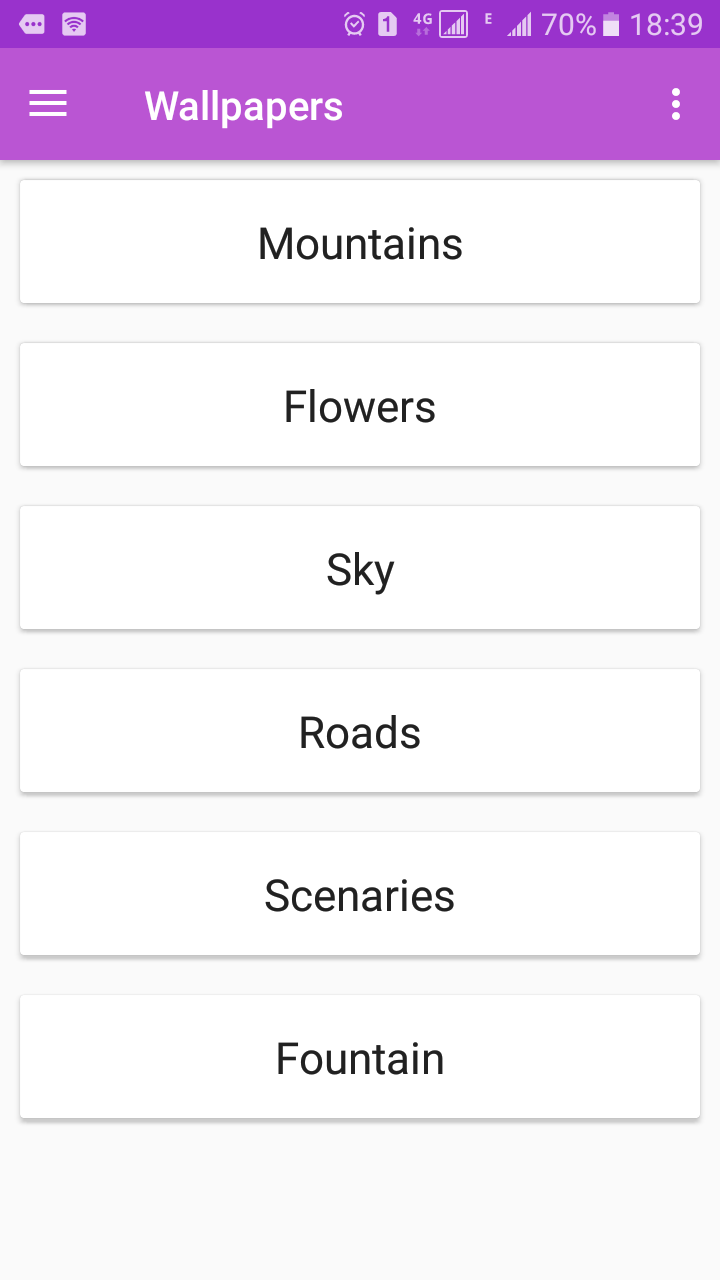
Task: Tap the 18:39 clock in the status bar
Action: click(x=667, y=24)
